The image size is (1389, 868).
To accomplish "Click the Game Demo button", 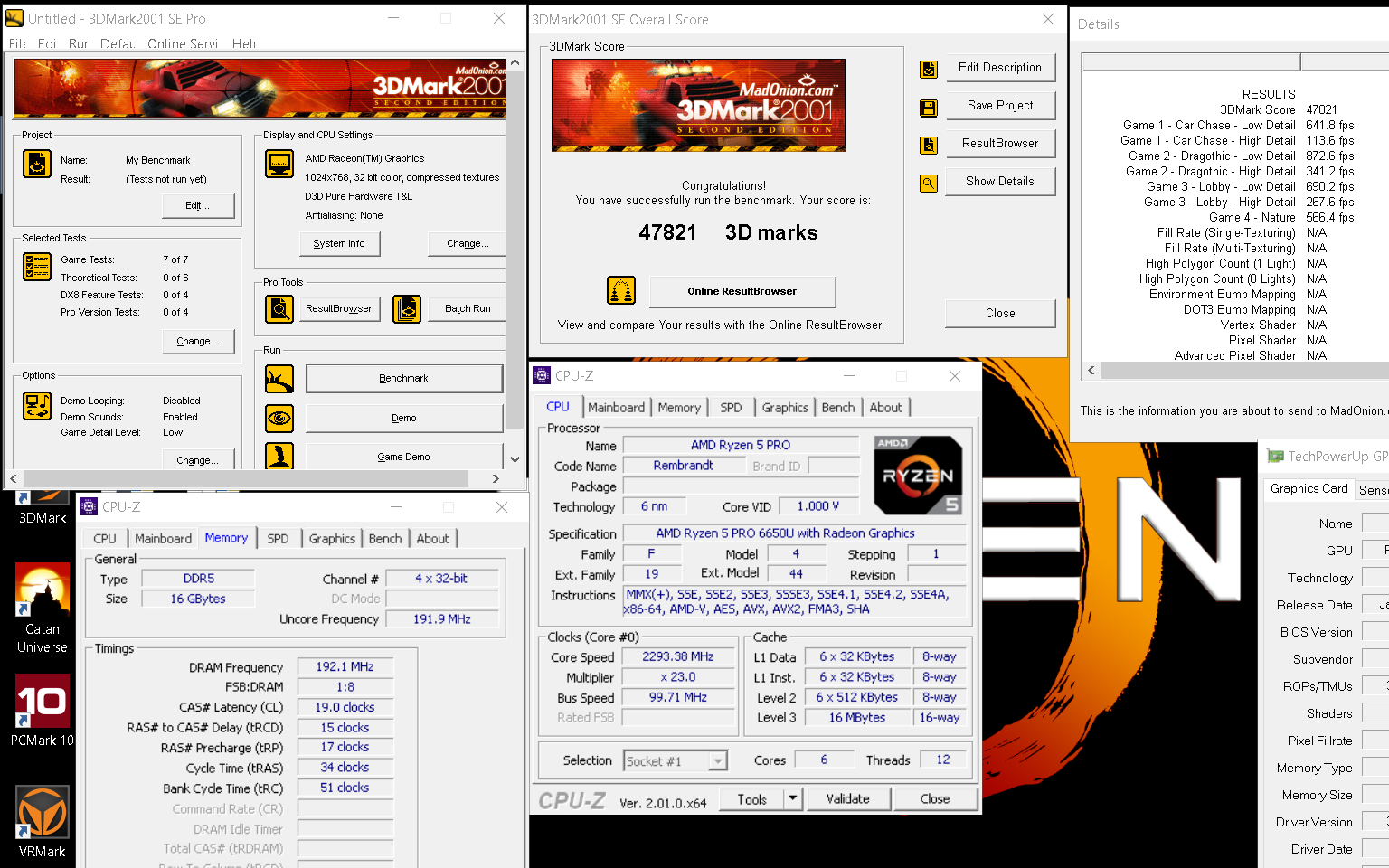I will 403,457.
